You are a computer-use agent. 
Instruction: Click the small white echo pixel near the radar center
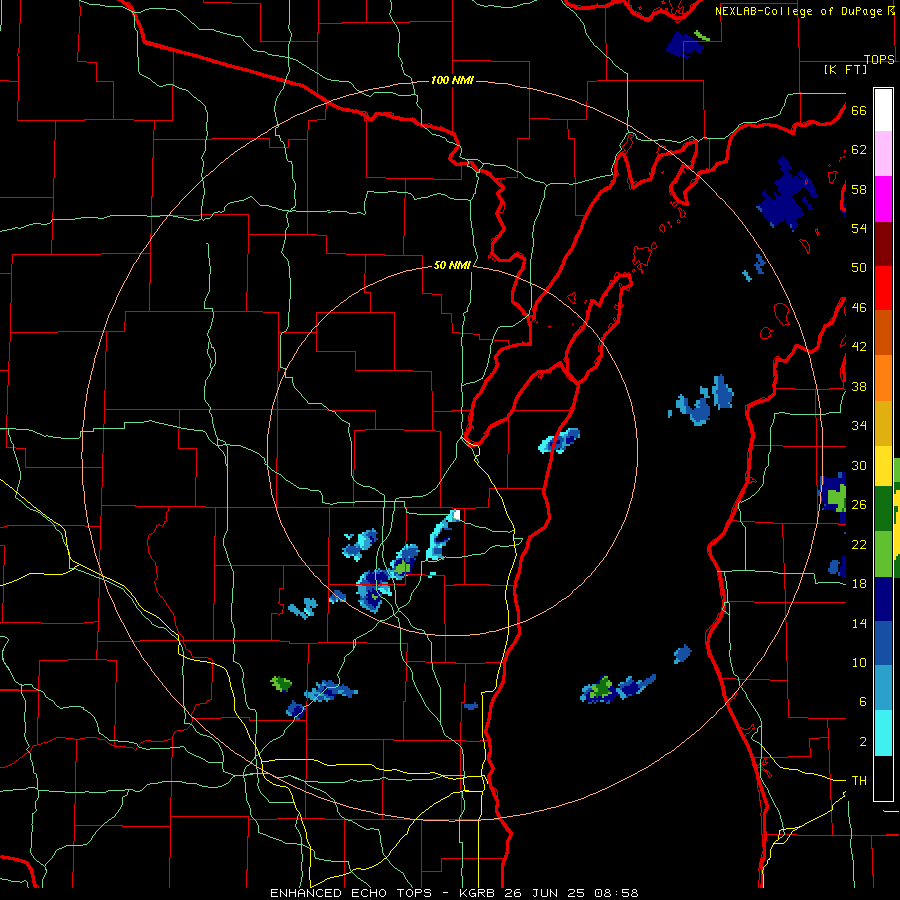point(457,515)
